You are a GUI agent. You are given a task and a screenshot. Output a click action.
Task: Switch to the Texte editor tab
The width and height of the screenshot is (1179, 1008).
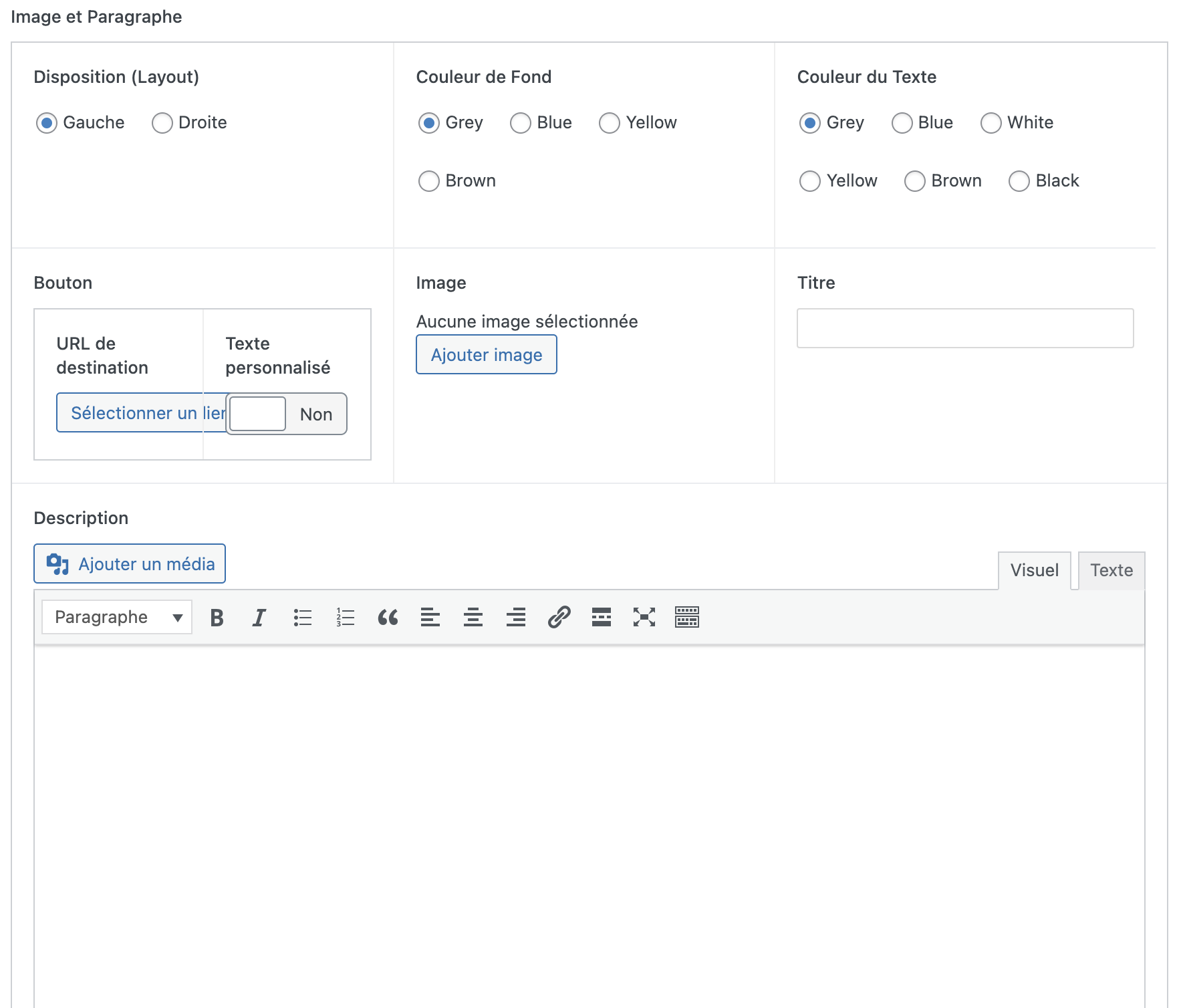click(x=1111, y=571)
